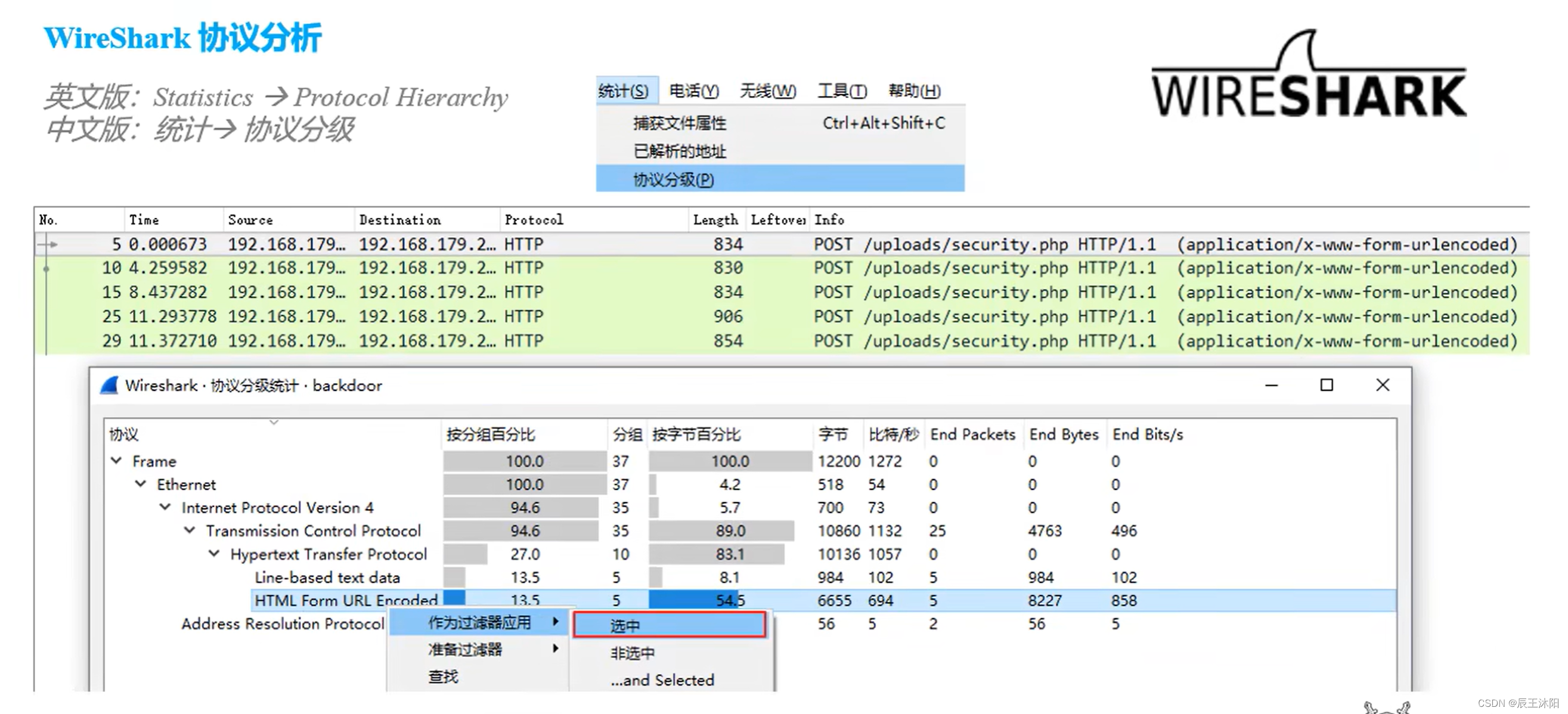1568x714 pixels.
Task: Collapse the Ethernet tree node
Action: click(141, 484)
